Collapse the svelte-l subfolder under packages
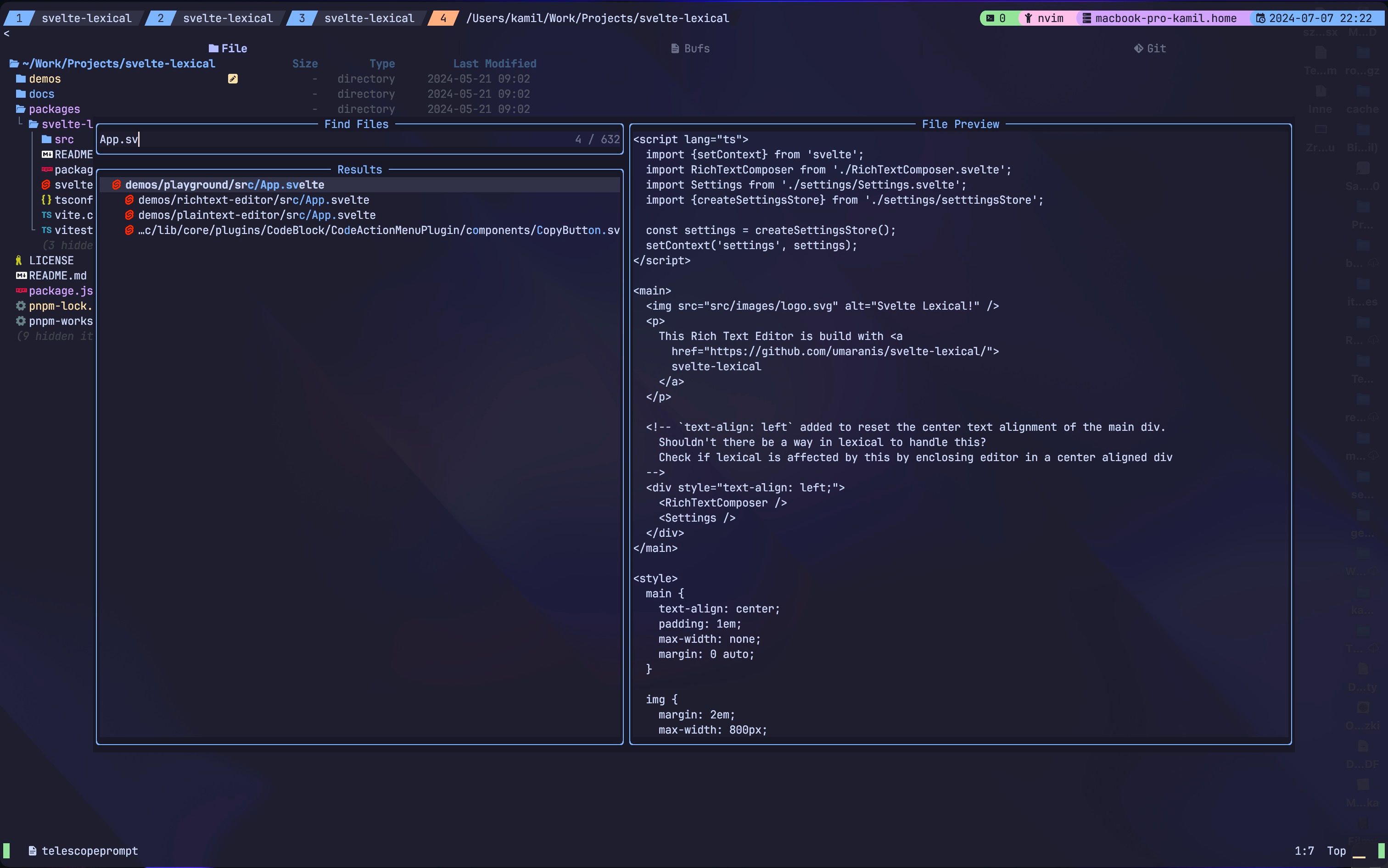 tap(61, 125)
